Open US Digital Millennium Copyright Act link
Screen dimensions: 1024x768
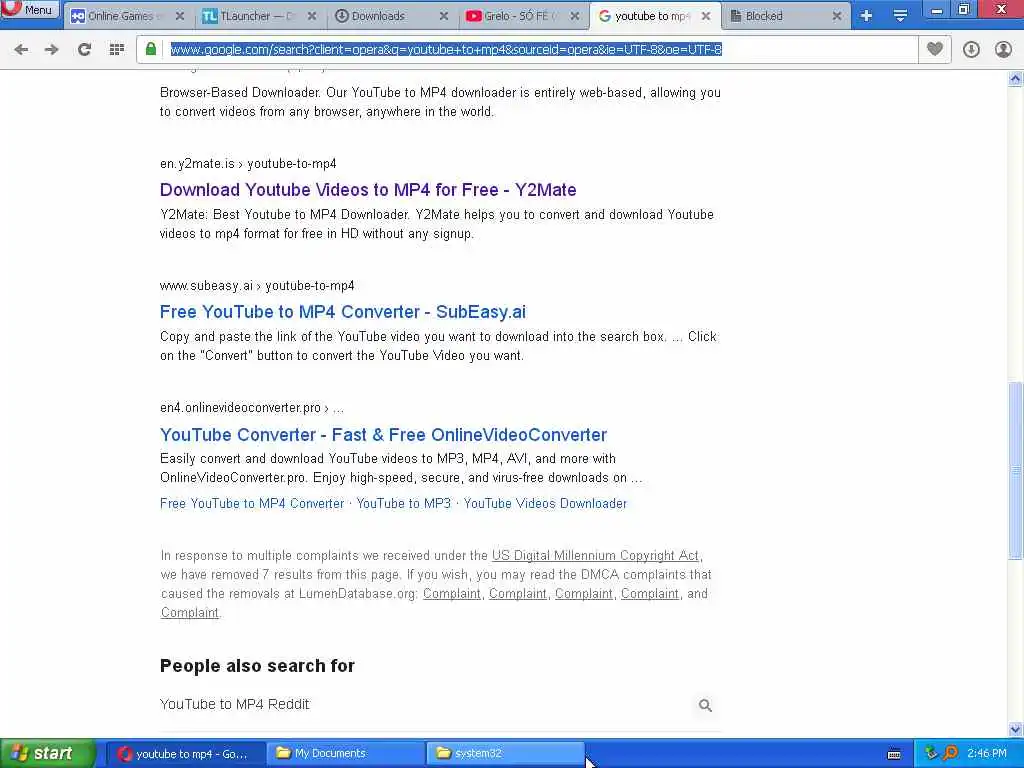pos(595,556)
